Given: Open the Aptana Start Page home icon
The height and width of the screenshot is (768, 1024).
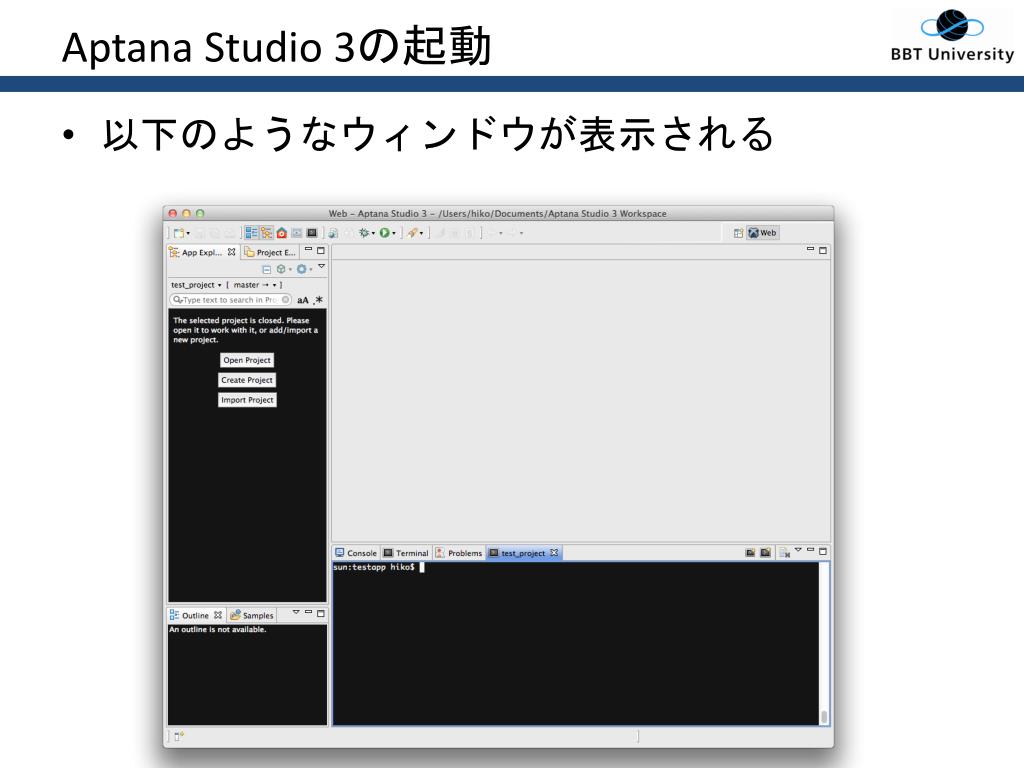Looking at the screenshot, I should pos(281,233).
